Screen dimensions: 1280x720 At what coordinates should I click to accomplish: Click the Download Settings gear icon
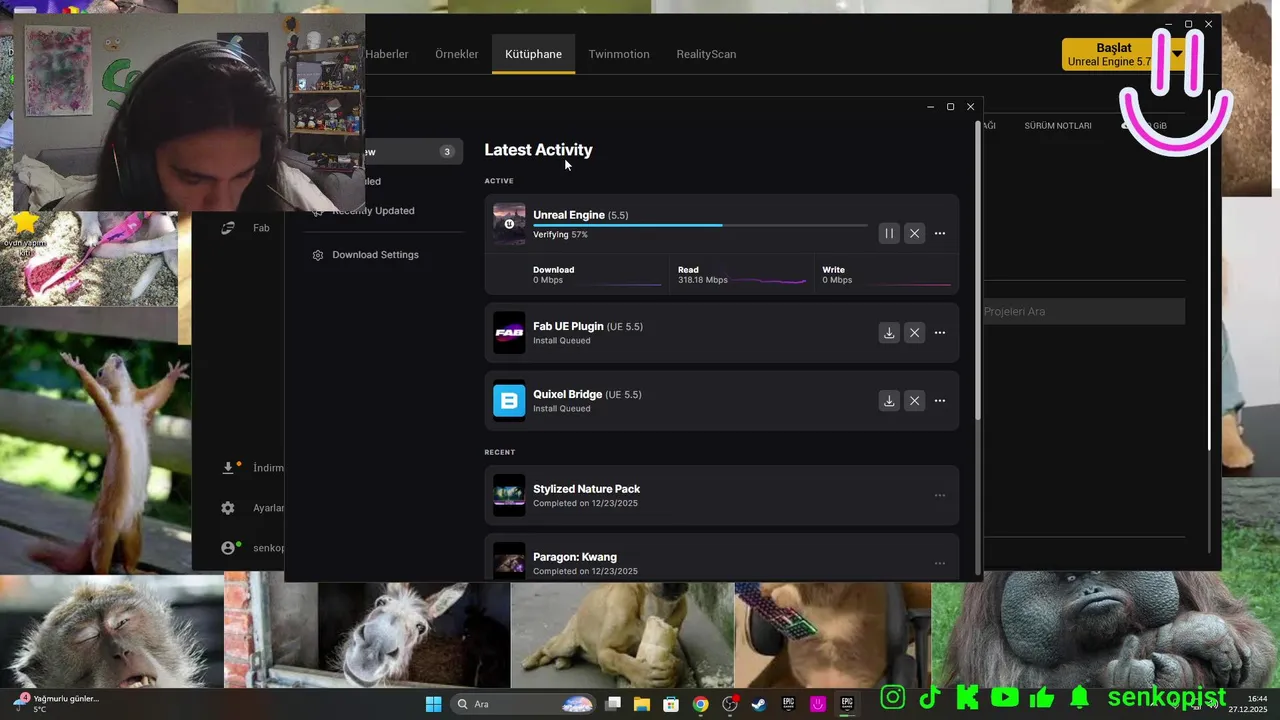click(318, 255)
